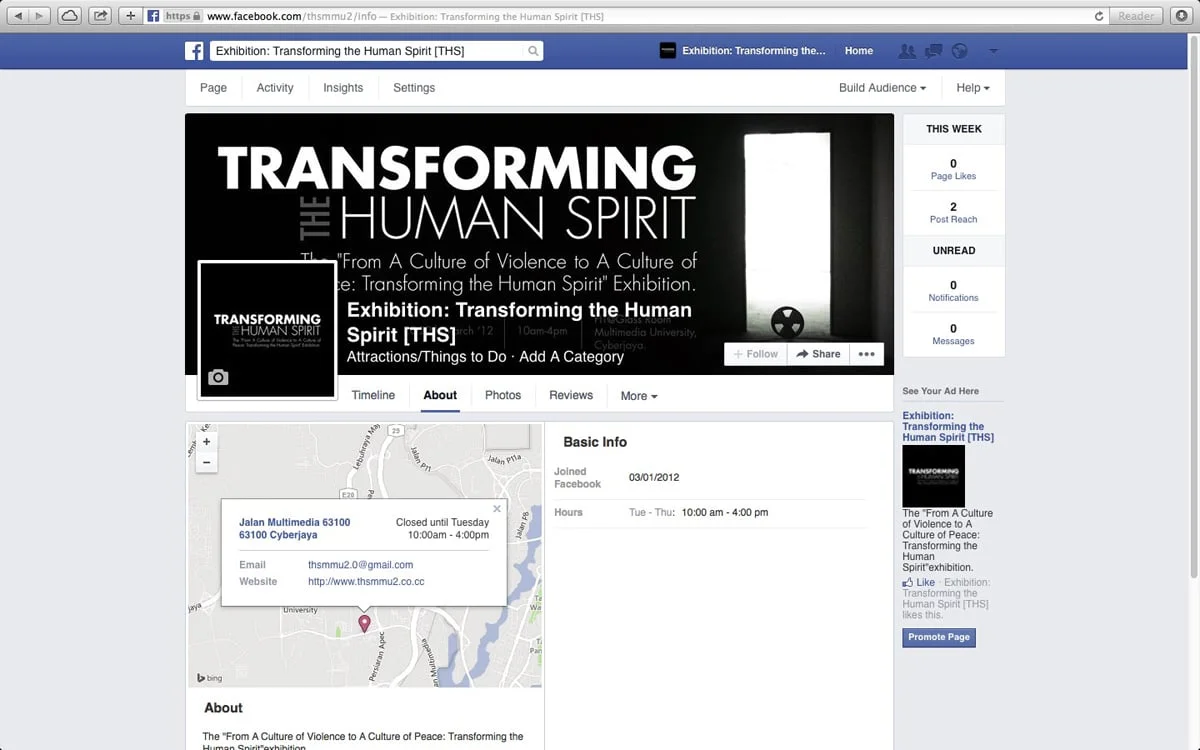Click the thsmmu2.0@gmail.com email link

(360, 565)
